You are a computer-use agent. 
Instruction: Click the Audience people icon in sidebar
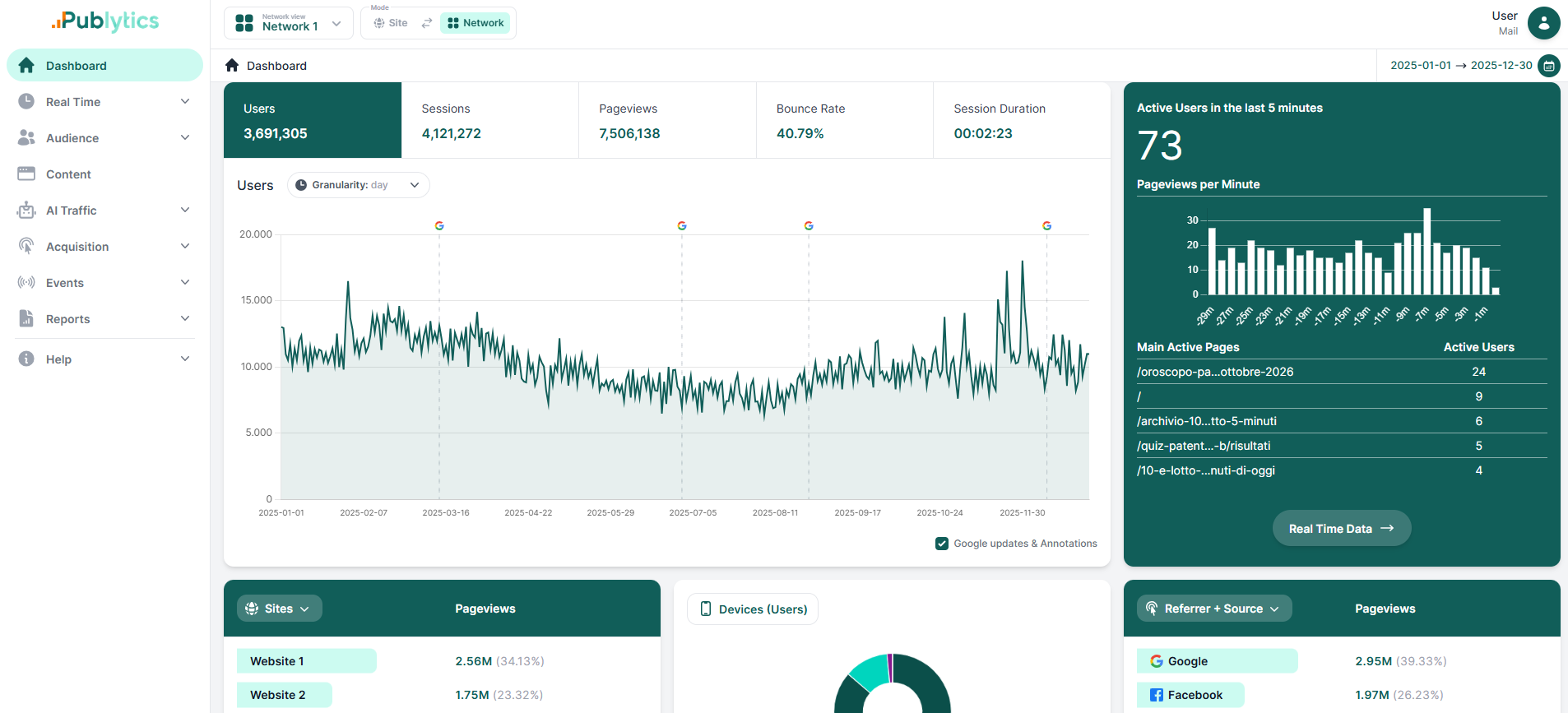pyautogui.click(x=26, y=137)
